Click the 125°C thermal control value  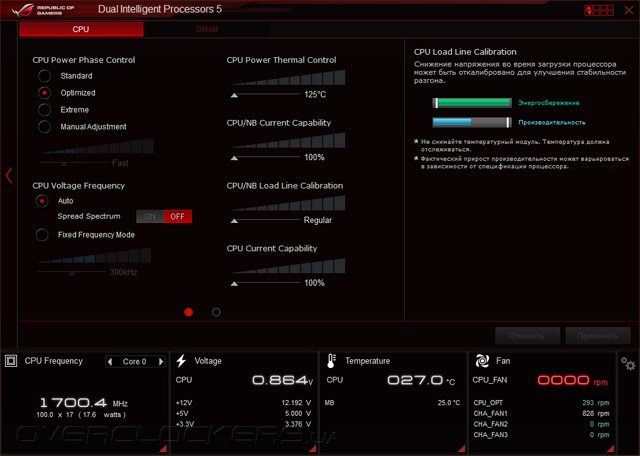click(x=315, y=95)
